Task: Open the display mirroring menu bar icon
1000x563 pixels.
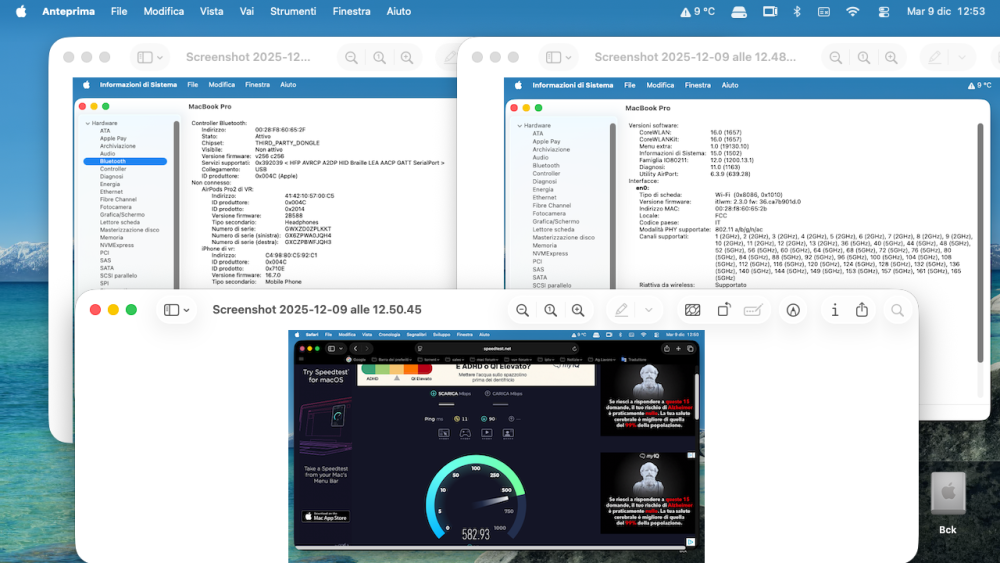Action: 770,11
